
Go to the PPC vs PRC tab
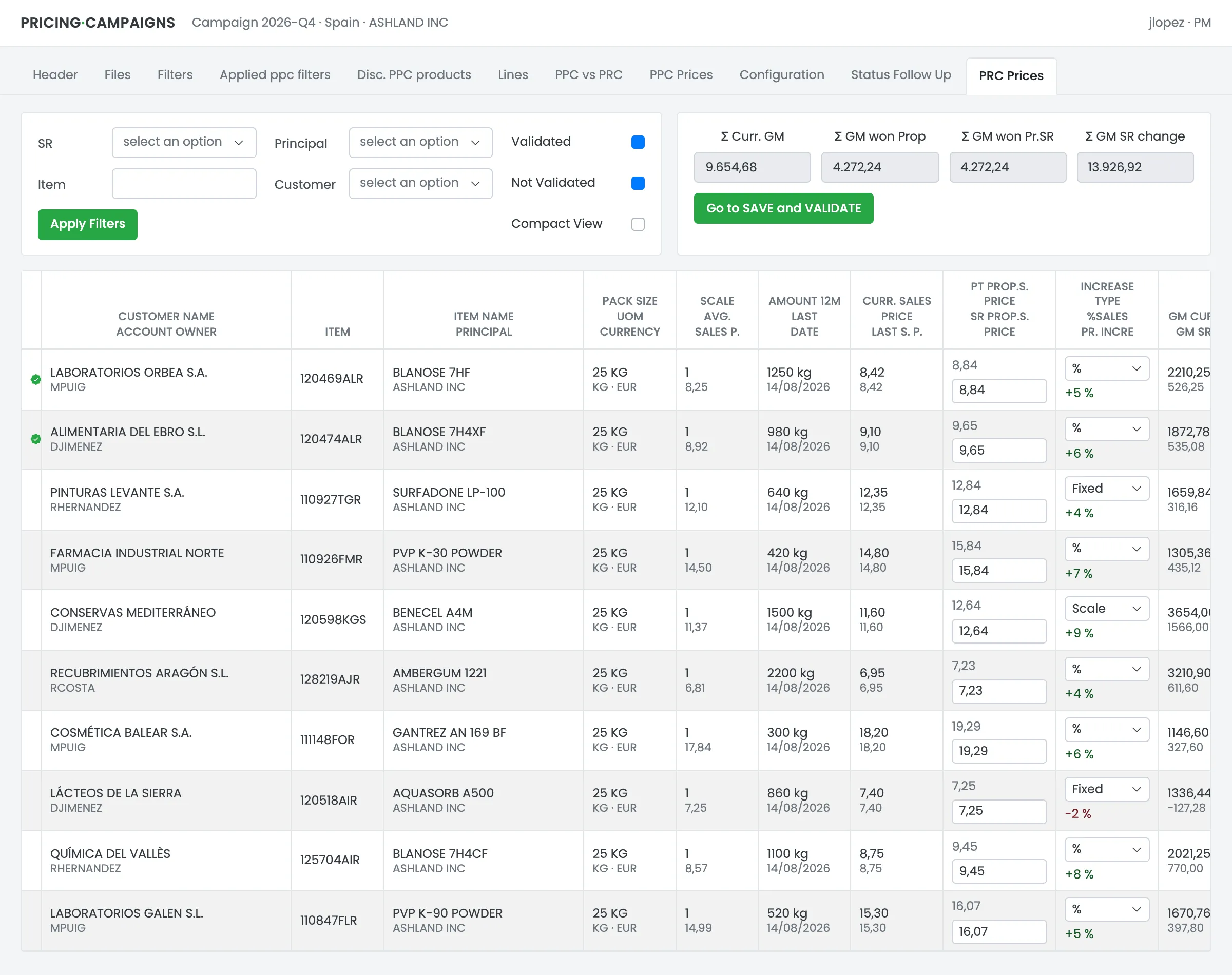point(588,75)
